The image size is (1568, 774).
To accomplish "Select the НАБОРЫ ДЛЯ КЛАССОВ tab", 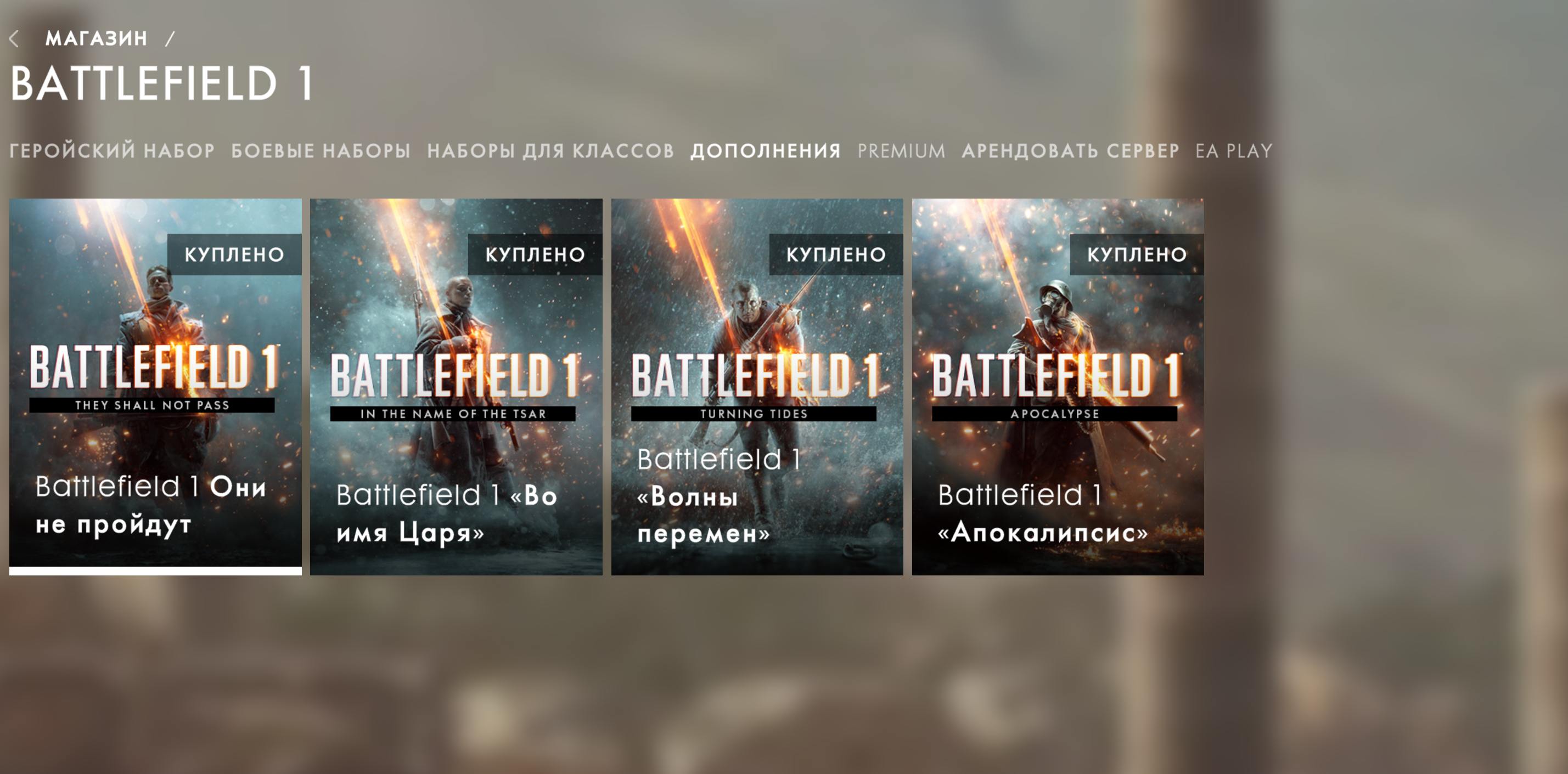I will click(550, 150).
